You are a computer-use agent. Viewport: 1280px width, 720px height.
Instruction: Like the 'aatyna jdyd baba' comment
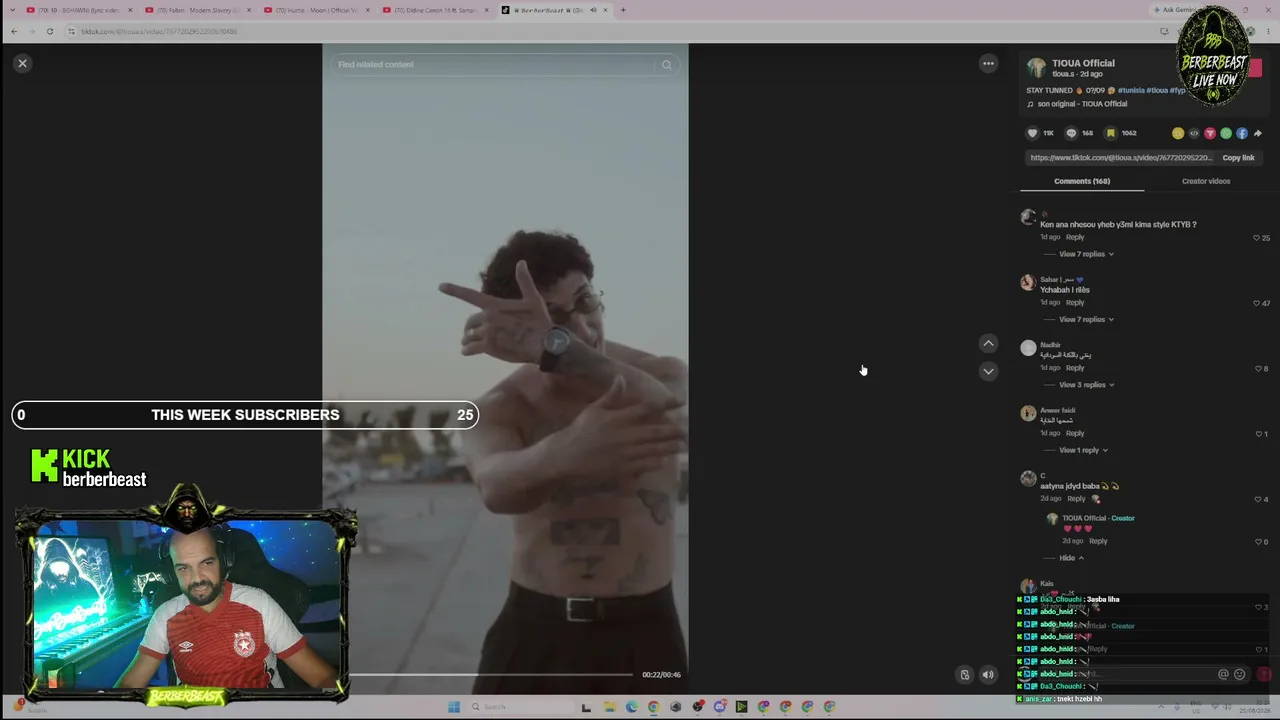click(x=1258, y=499)
